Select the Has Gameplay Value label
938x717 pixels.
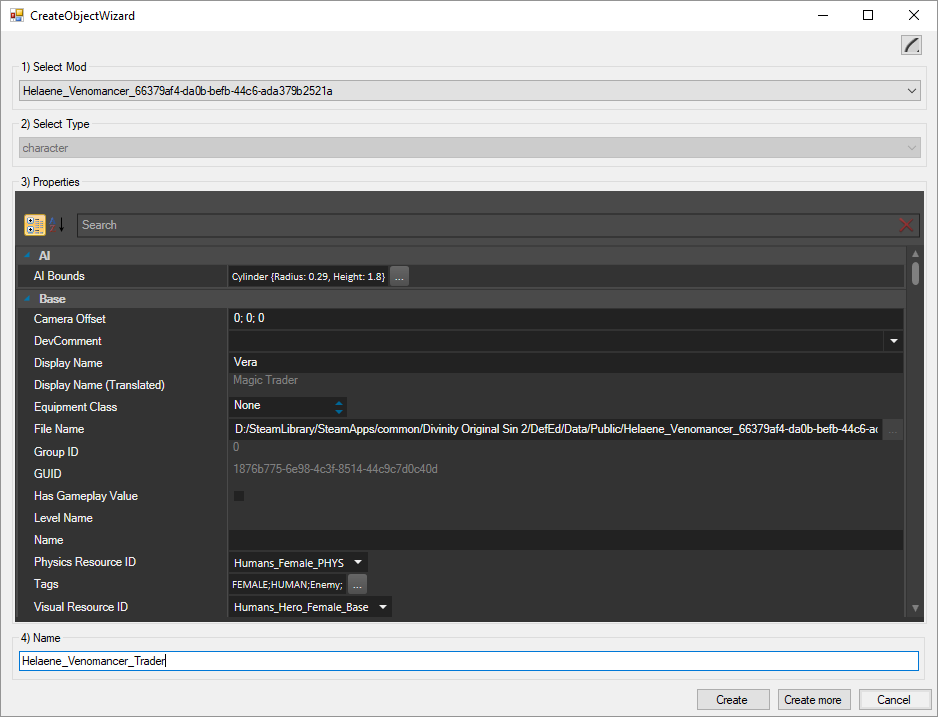click(86, 496)
